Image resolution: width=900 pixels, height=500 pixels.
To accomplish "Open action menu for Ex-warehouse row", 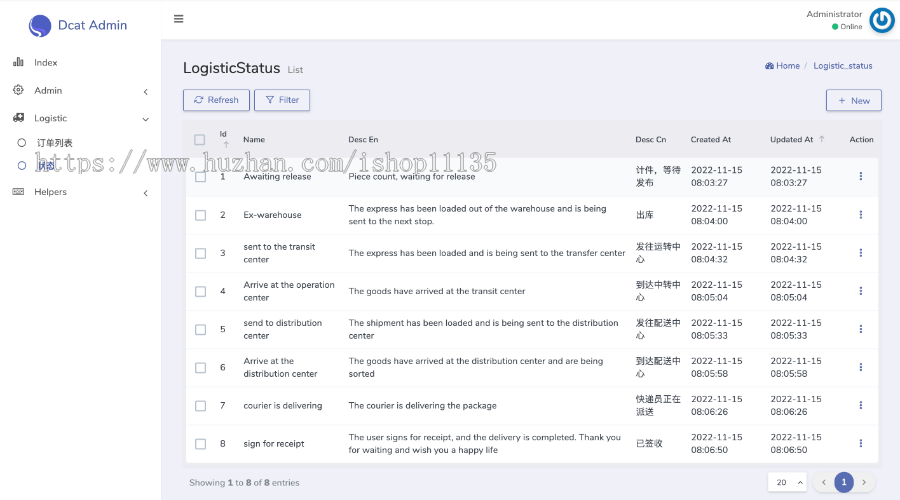I will (x=860, y=215).
